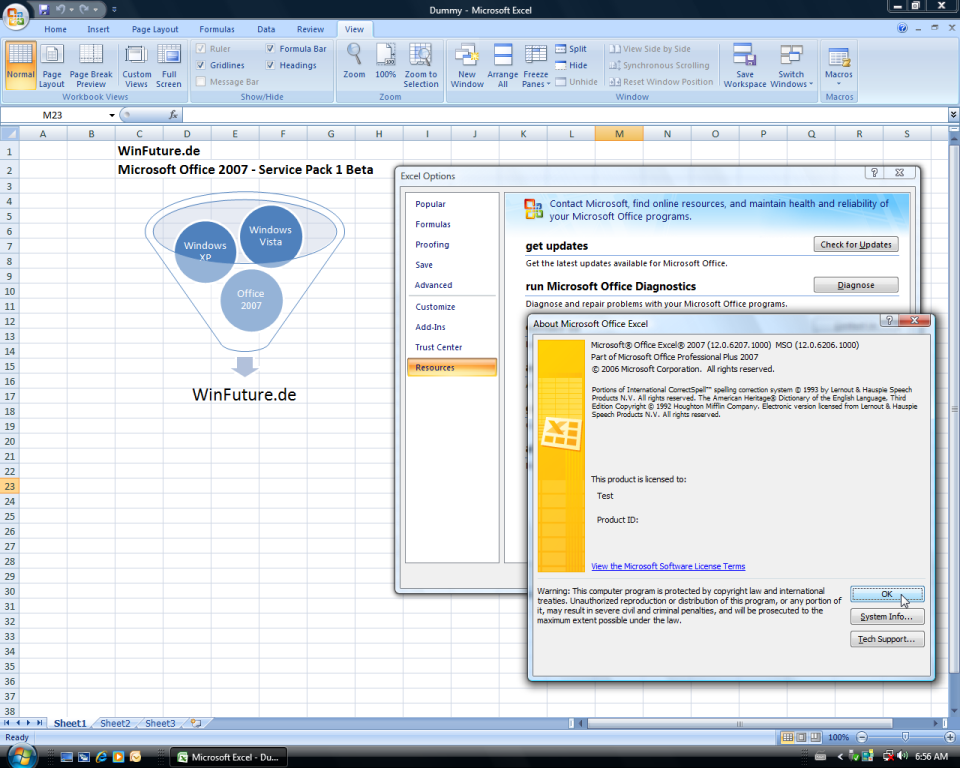Select Trust Center in Excel Options list
Screen dimensions: 960x768
pos(438,347)
